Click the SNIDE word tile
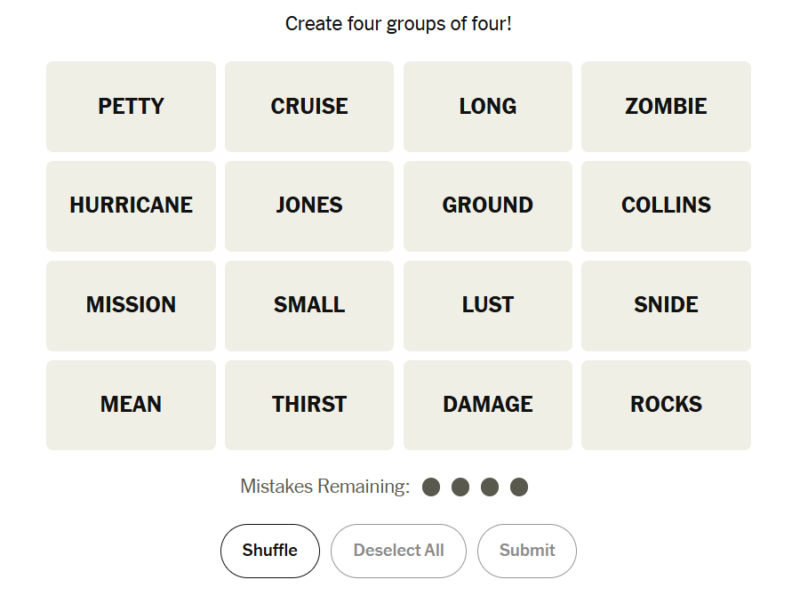This screenshot has height=604, width=800. click(x=666, y=305)
